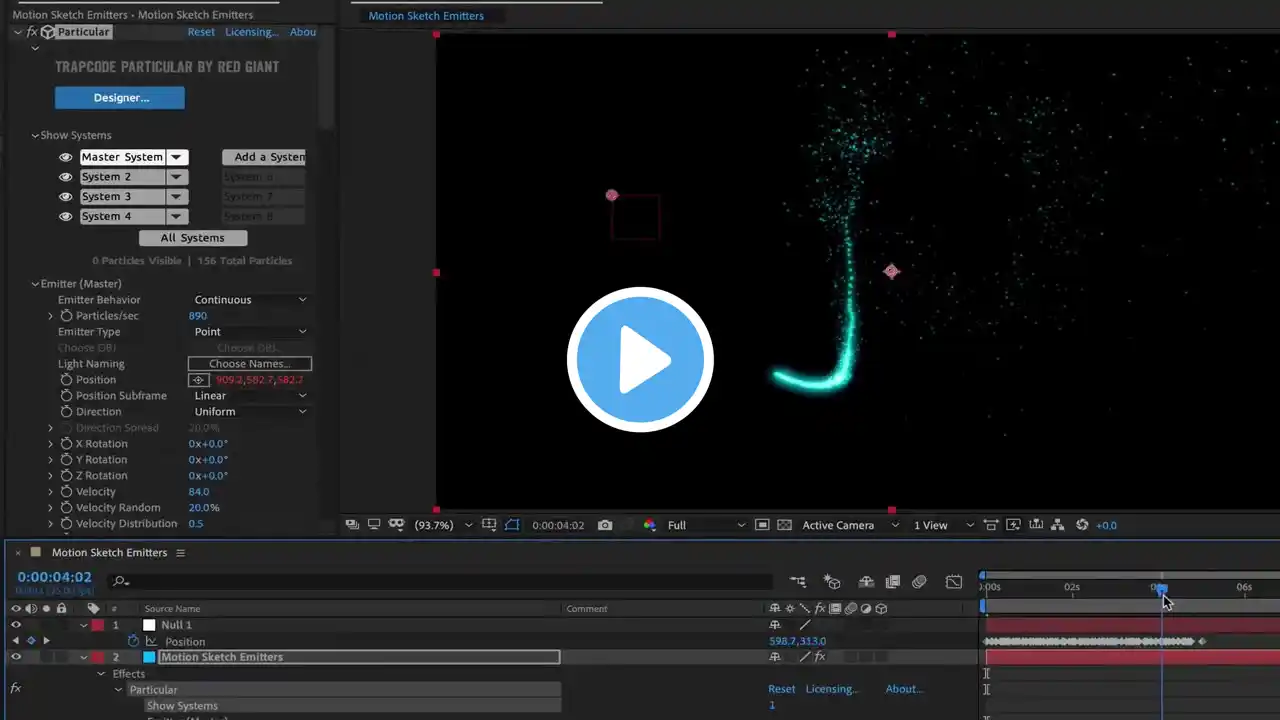Select the Motion Sketch Emitters viewer tab
Screen dimensions: 1280x720
[426, 16]
